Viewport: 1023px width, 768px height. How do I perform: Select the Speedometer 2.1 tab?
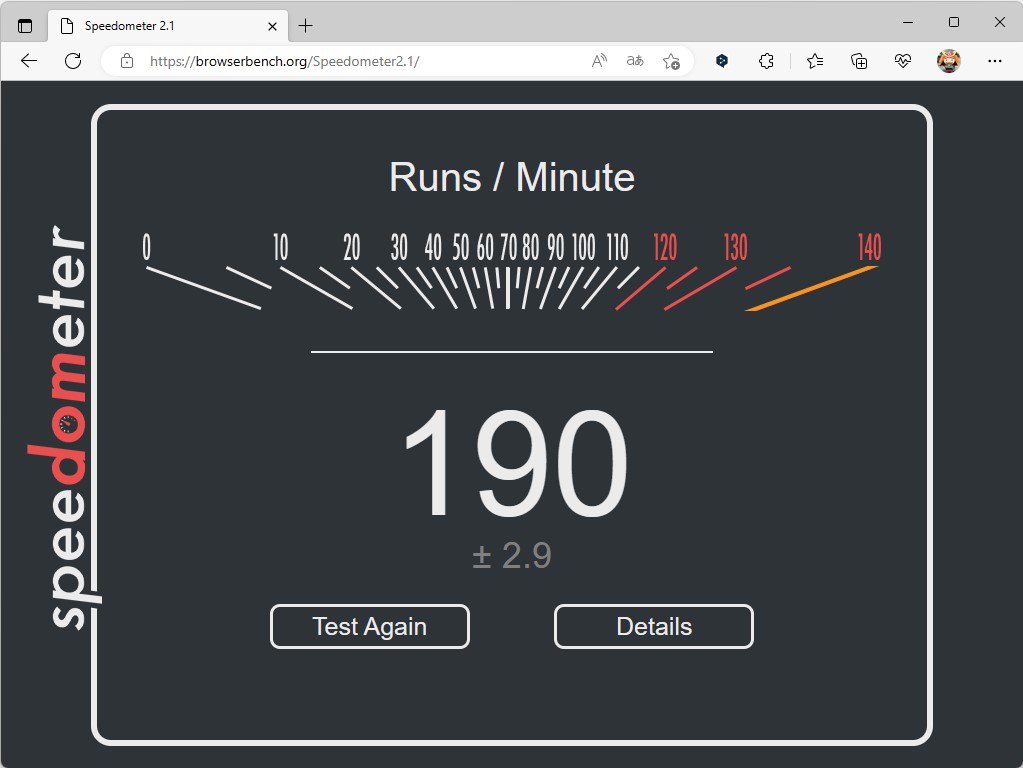point(168,26)
